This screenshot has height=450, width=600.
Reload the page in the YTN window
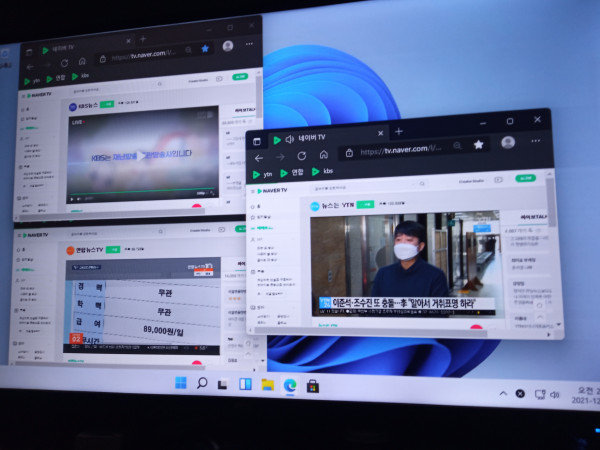point(302,156)
